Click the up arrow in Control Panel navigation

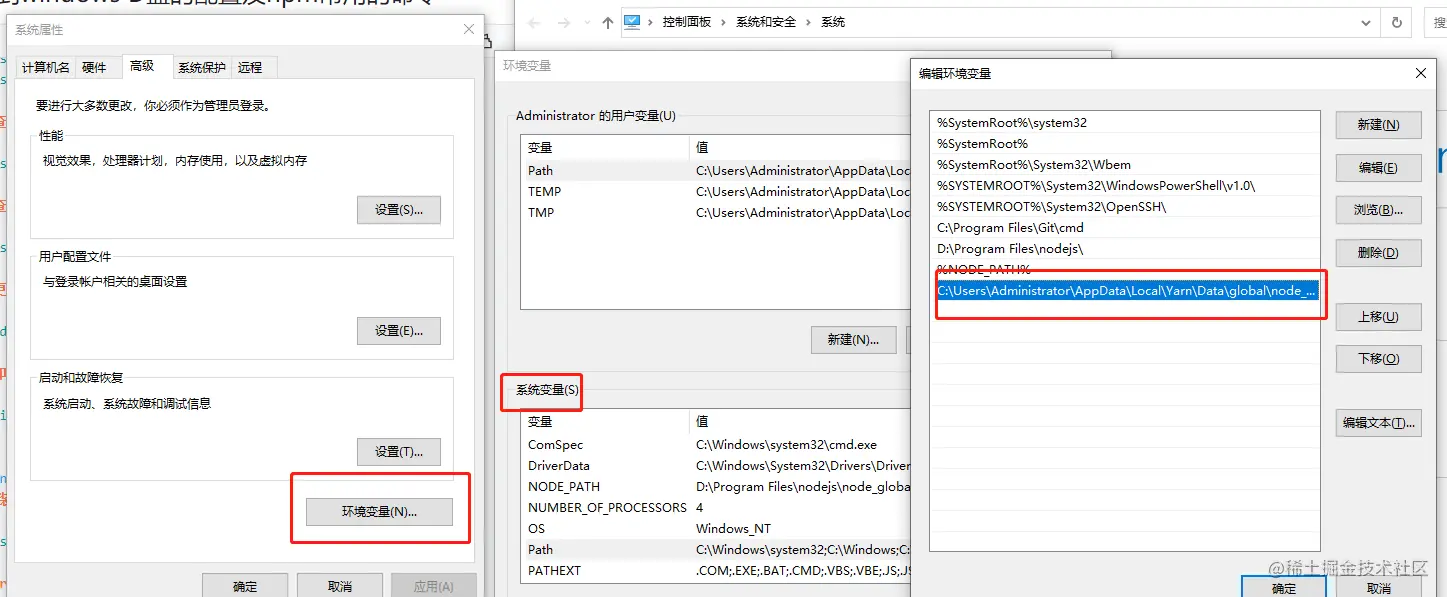(x=608, y=22)
